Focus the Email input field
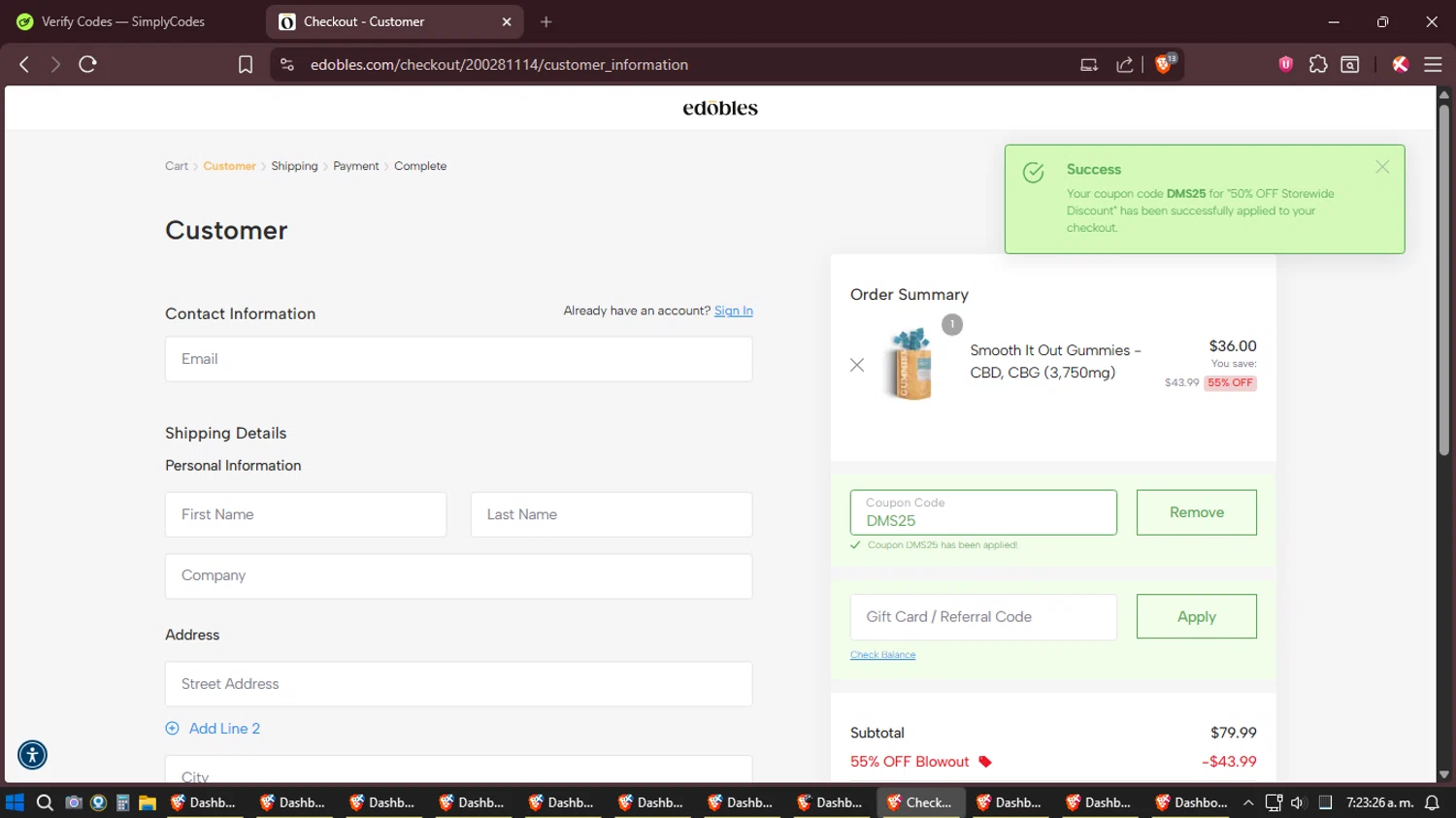The width and height of the screenshot is (1456, 818). (459, 359)
